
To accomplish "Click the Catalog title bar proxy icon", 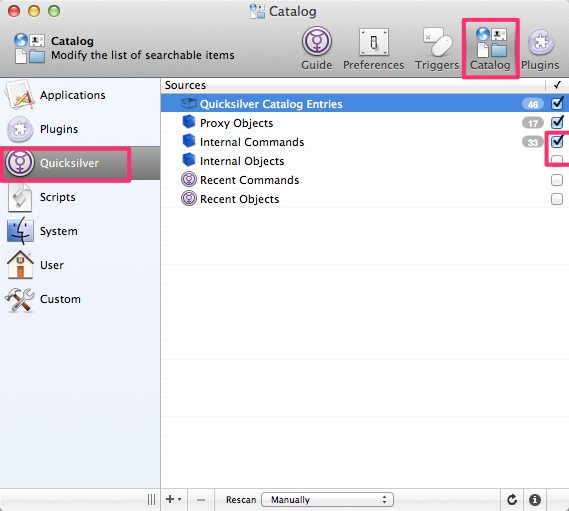I will click(257, 11).
